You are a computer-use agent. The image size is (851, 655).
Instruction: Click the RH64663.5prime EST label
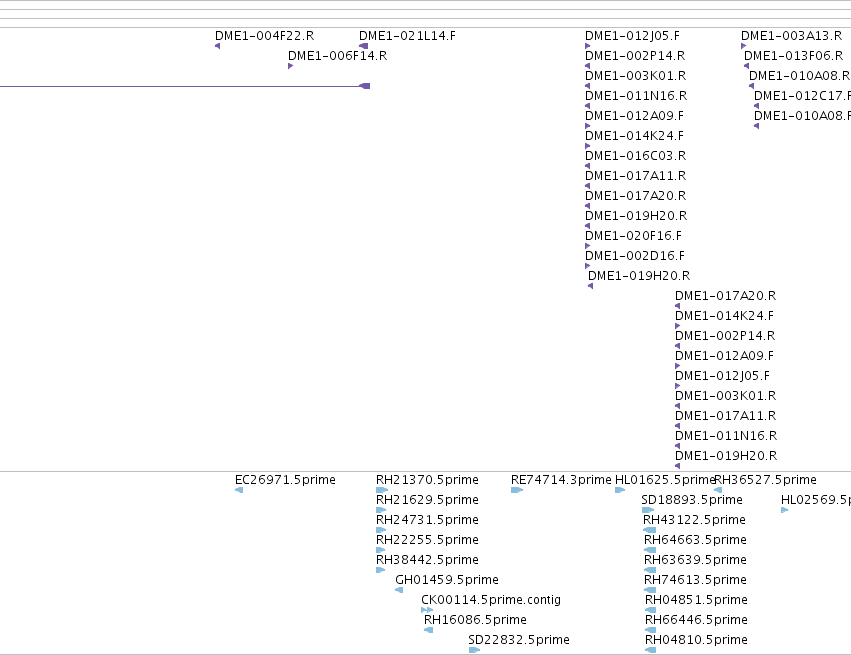pyautogui.click(x=695, y=540)
